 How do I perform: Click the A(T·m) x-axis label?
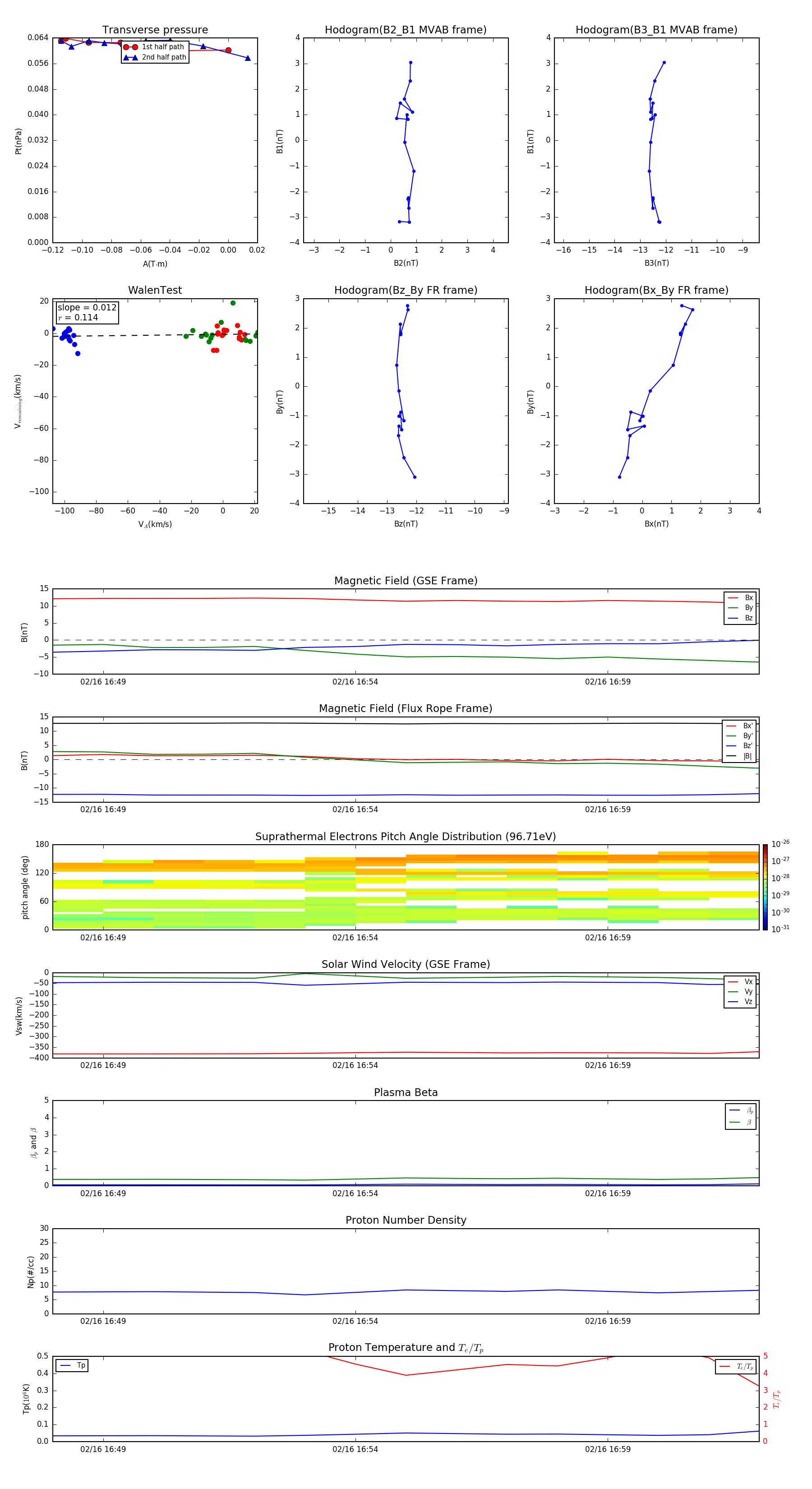[x=155, y=264]
